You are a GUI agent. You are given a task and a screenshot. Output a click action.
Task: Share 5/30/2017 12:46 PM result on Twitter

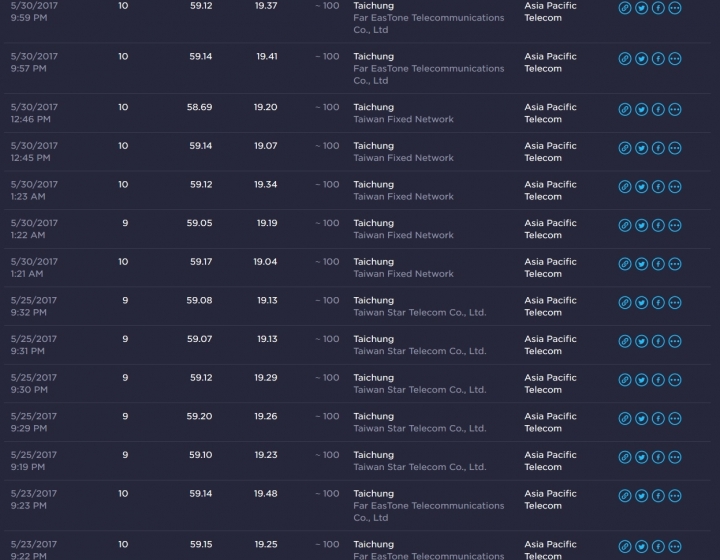641,109
